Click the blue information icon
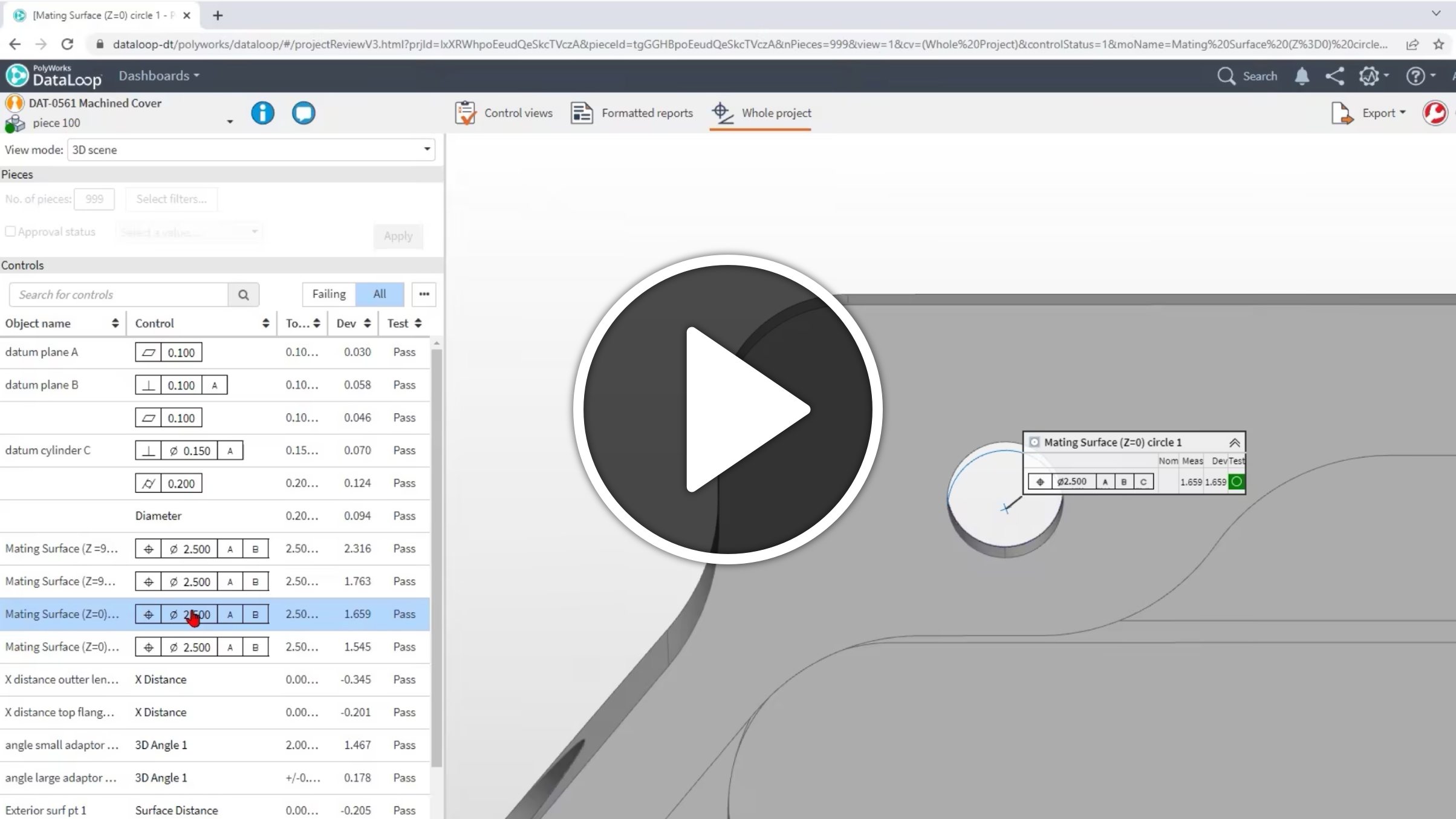 (262, 113)
